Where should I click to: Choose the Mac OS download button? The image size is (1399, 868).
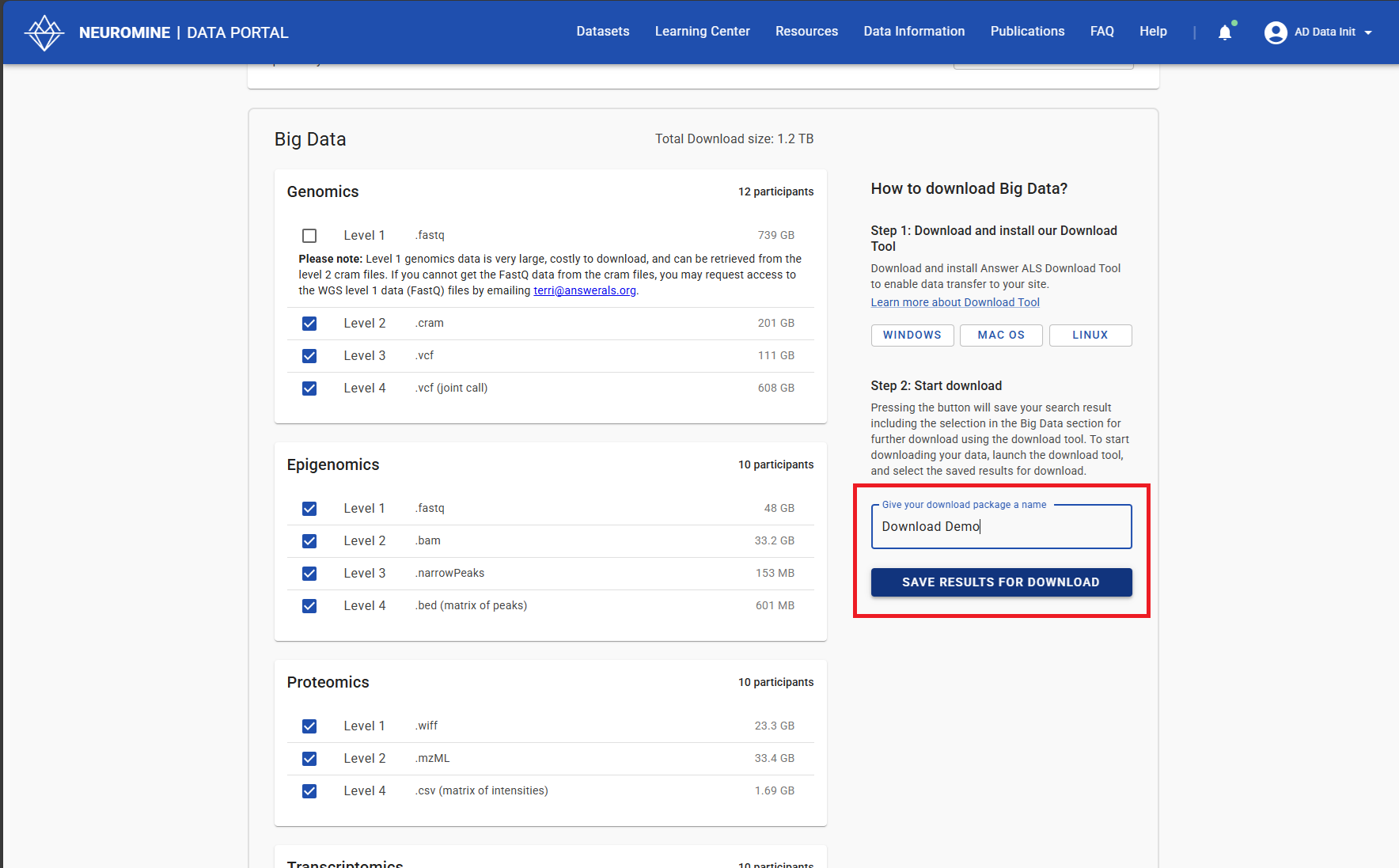point(1001,335)
